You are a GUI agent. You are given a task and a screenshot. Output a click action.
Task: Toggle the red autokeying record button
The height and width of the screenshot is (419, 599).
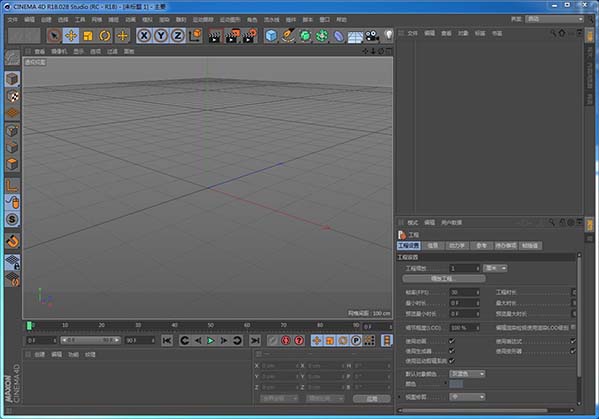point(285,340)
